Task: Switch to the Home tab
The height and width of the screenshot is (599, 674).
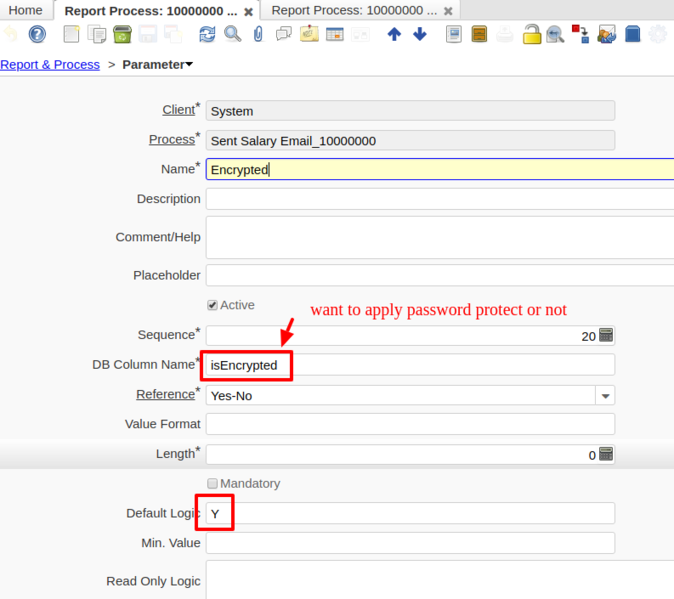Action: pyautogui.click(x=25, y=10)
